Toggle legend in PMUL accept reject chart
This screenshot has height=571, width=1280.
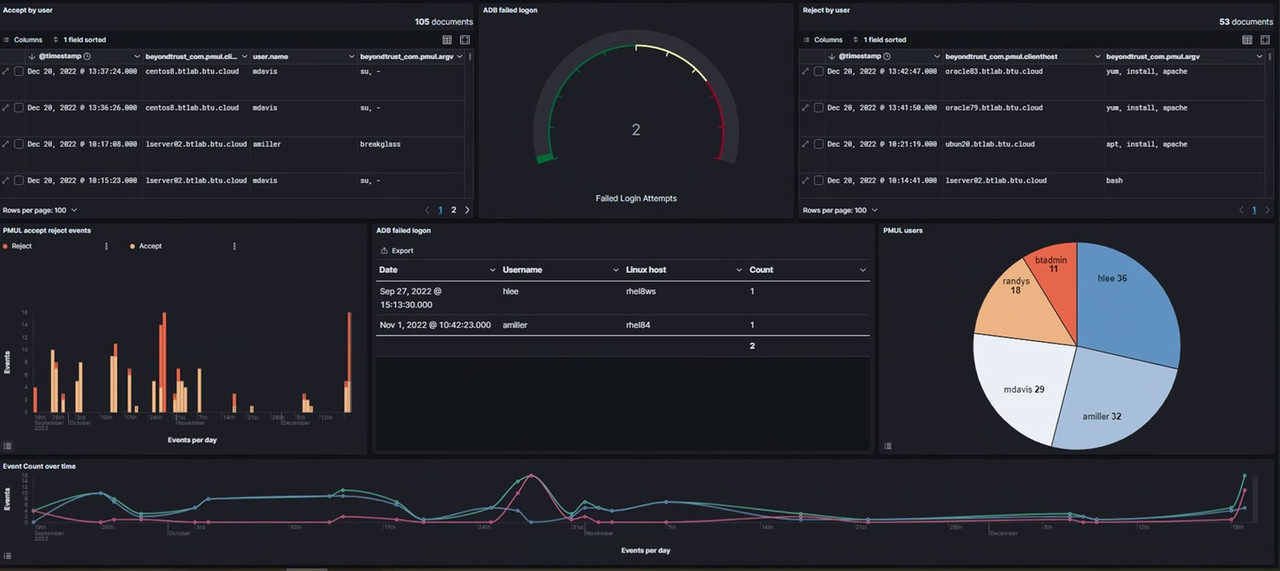7,445
